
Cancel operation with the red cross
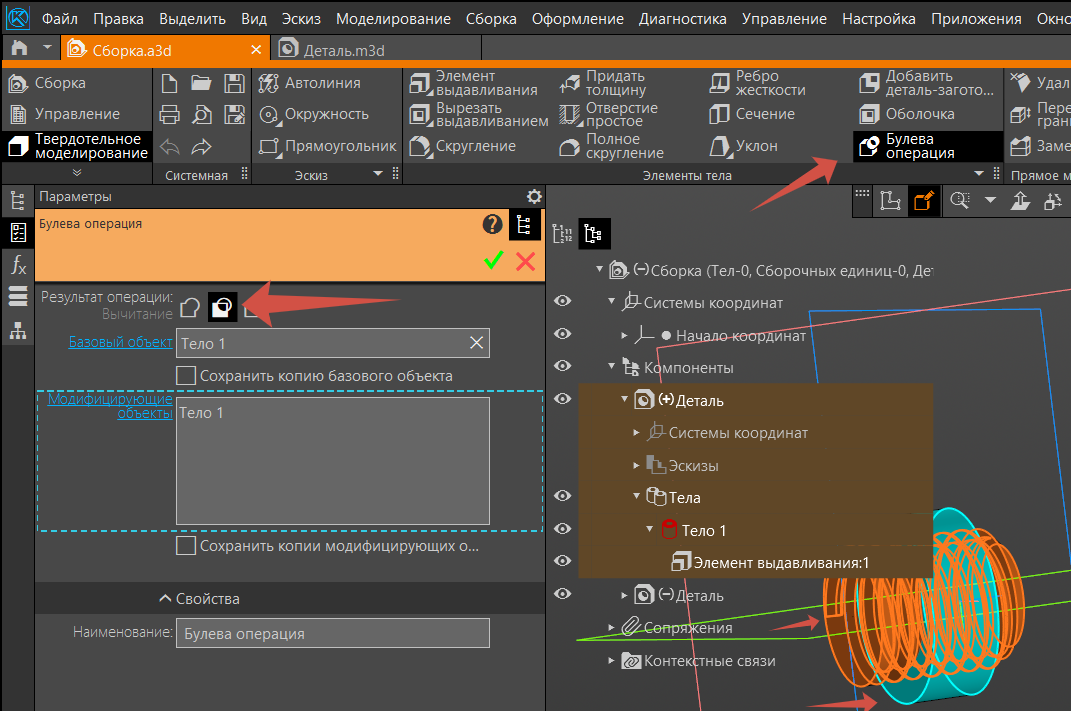(x=525, y=261)
